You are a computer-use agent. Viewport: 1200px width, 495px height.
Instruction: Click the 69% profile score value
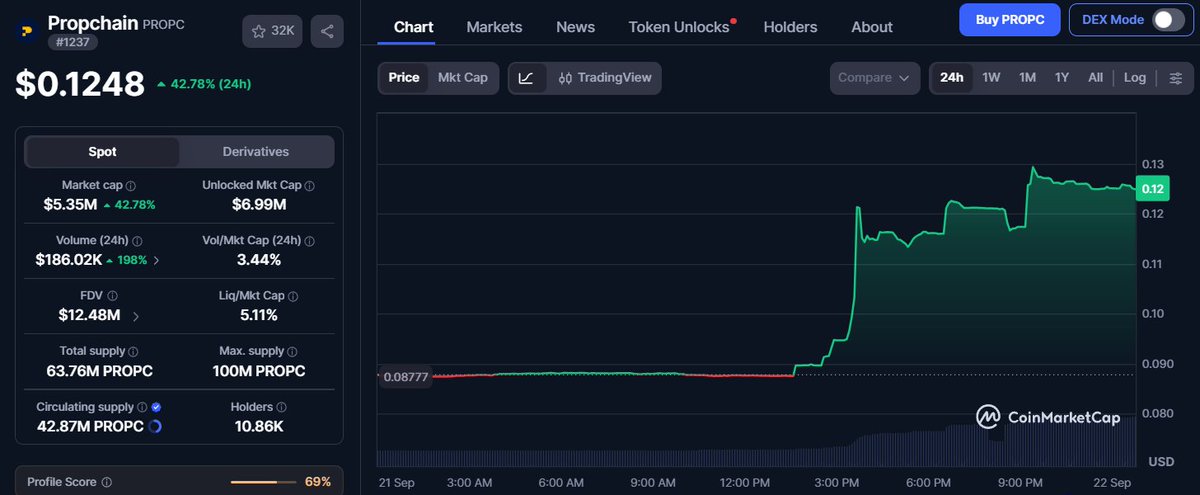[x=318, y=482]
